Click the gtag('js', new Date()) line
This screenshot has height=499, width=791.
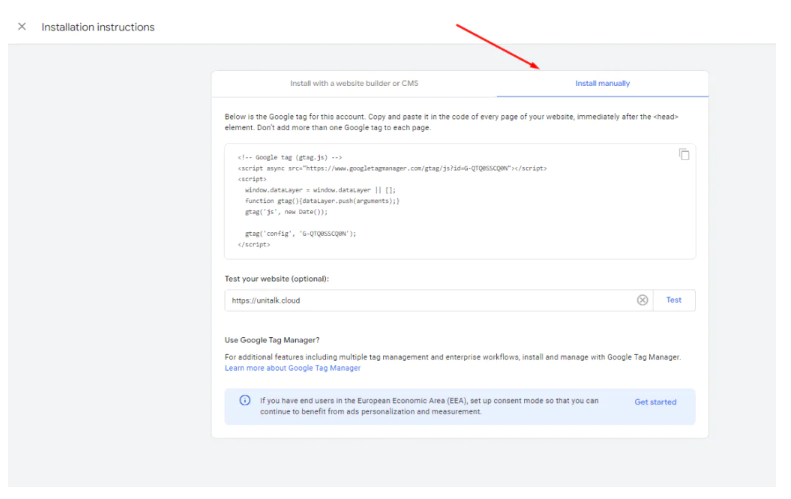285,212
